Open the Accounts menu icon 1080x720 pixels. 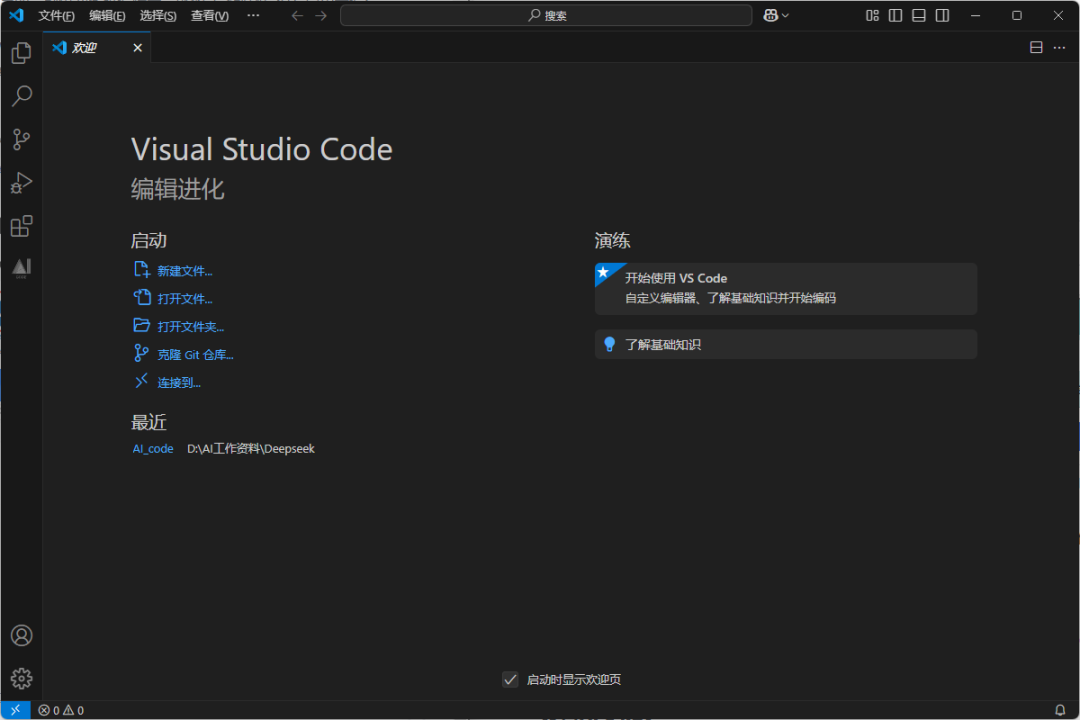point(21,636)
